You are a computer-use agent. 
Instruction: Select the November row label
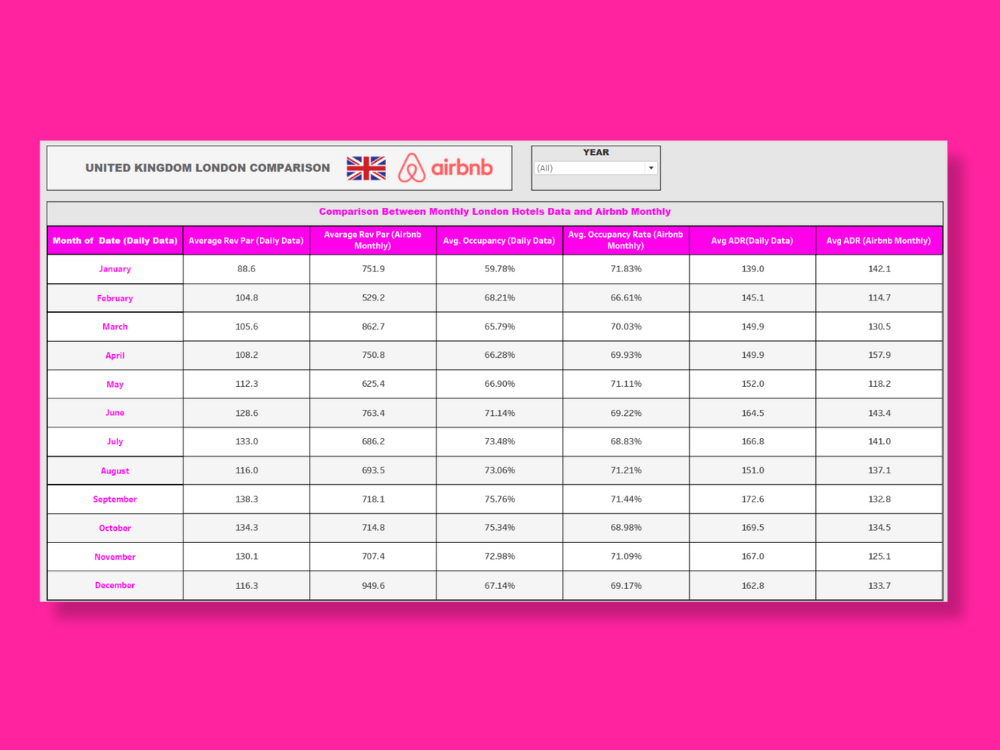point(115,557)
